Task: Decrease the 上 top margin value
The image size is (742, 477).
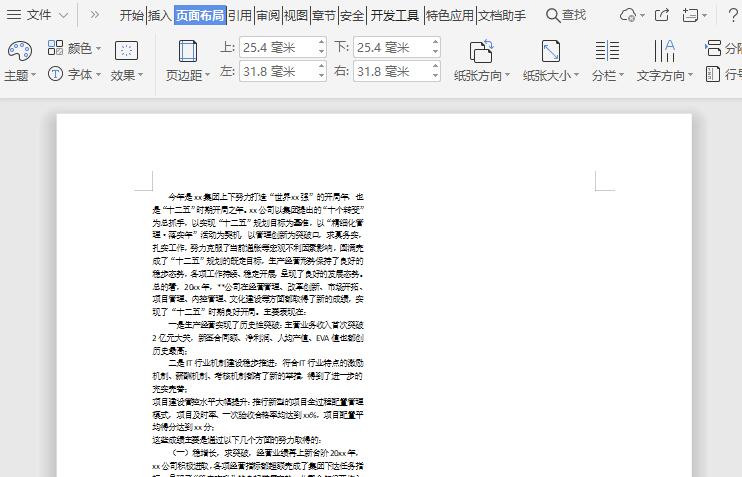Action: 322,52
